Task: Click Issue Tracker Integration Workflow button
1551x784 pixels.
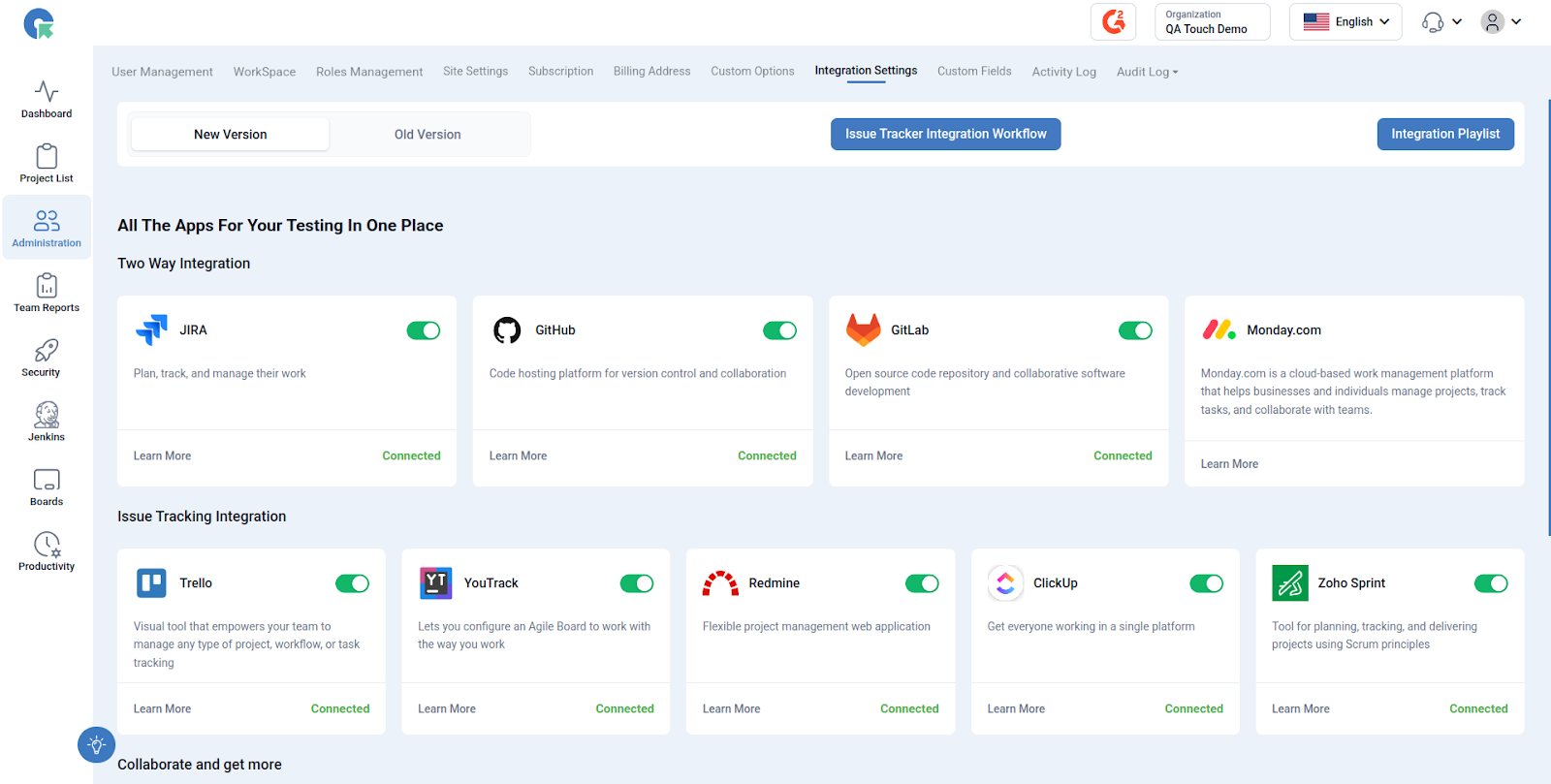Action: [945, 134]
